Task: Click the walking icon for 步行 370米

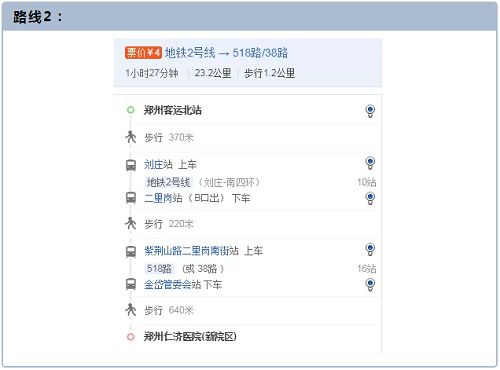Action: click(x=131, y=137)
